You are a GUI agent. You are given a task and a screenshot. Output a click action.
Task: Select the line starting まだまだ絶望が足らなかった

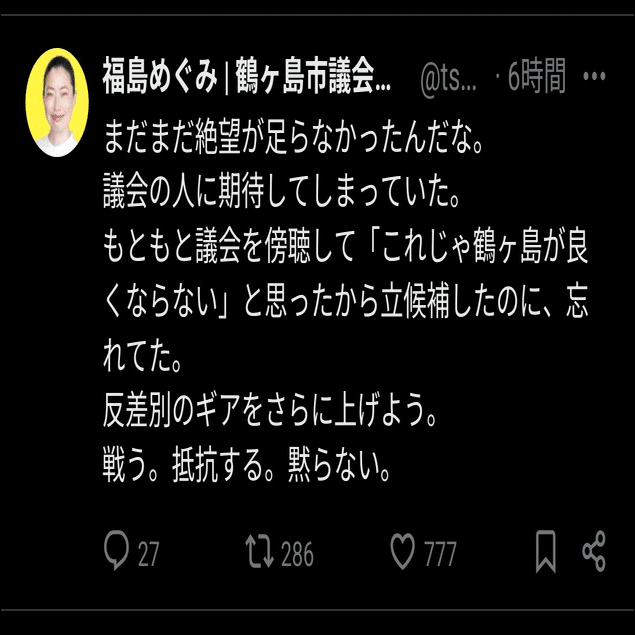tap(293, 138)
